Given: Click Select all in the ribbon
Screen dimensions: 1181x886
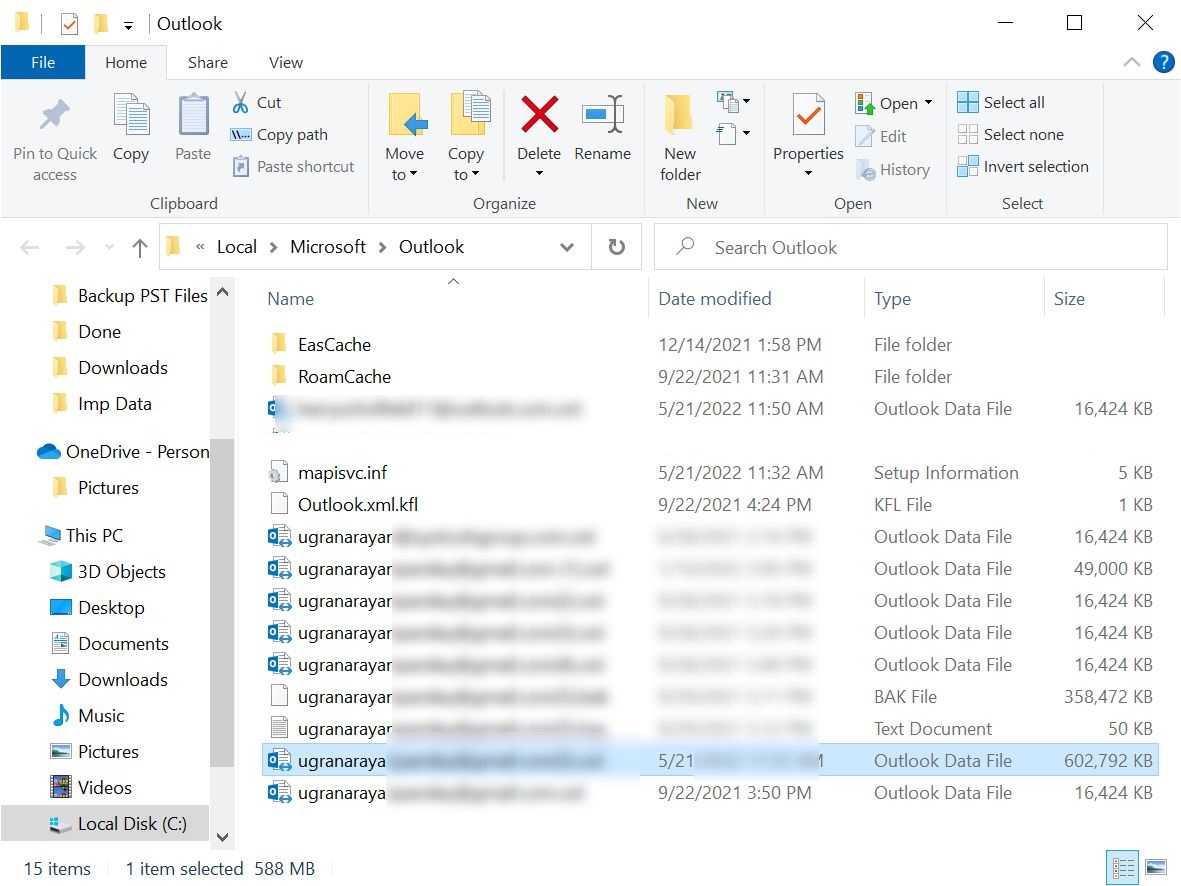Looking at the screenshot, I should [x=1001, y=102].
